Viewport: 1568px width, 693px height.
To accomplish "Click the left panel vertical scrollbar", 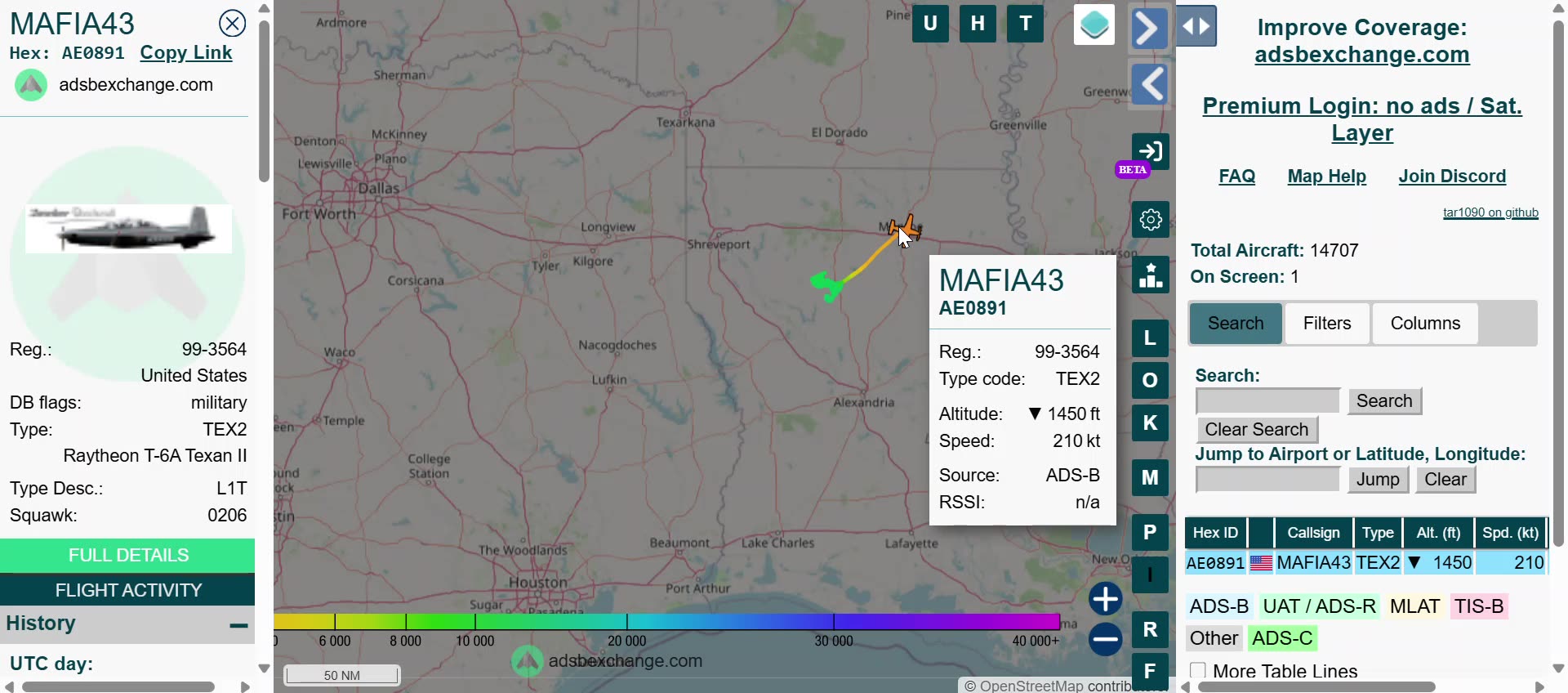I will click(264, 101).
